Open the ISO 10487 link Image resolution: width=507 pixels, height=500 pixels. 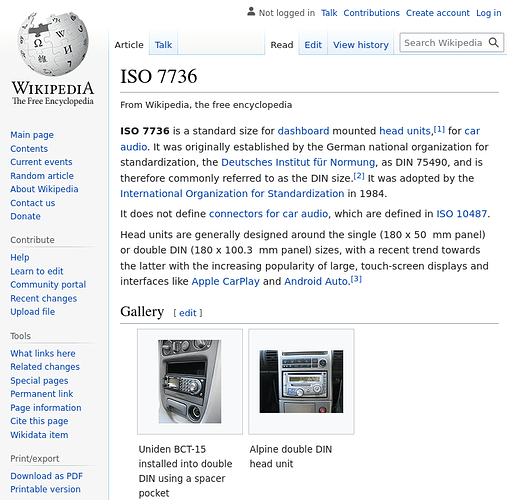click(x=462, y=214)
